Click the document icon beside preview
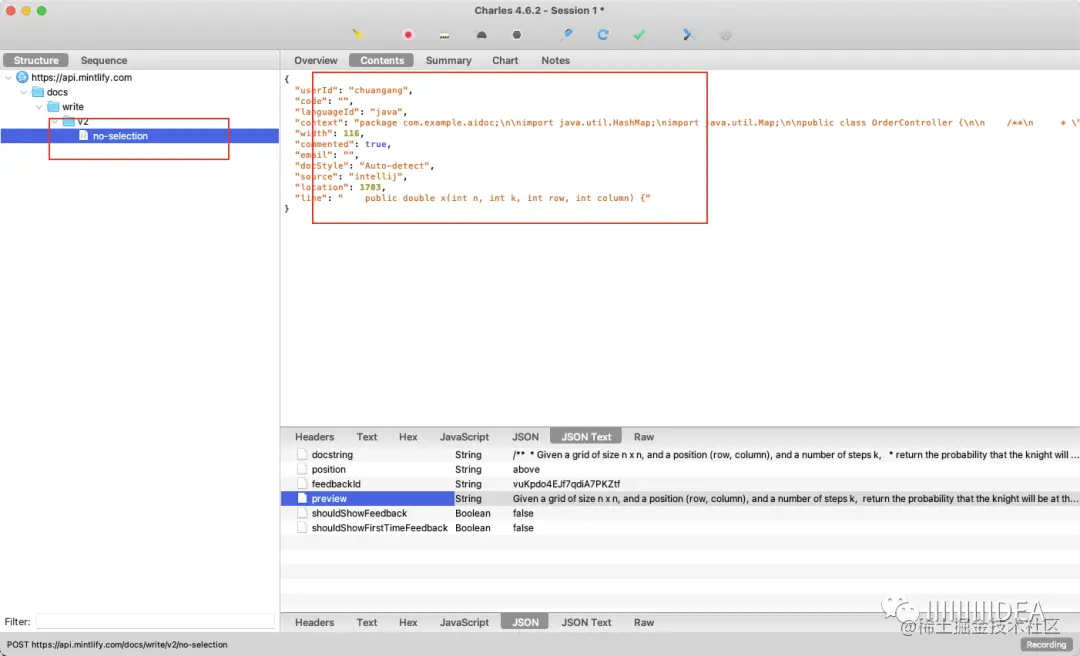1080x656 pixels. click(302, 498)
